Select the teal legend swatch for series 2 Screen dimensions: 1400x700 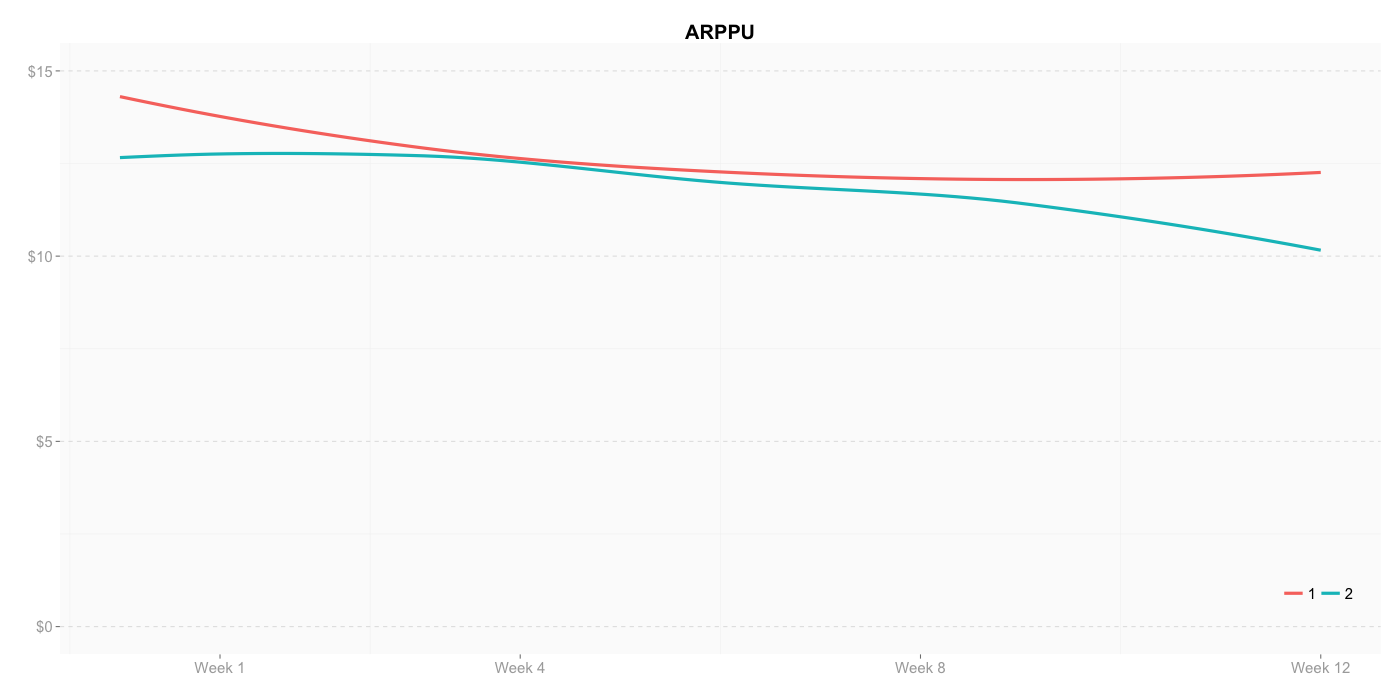[1330, 594]
